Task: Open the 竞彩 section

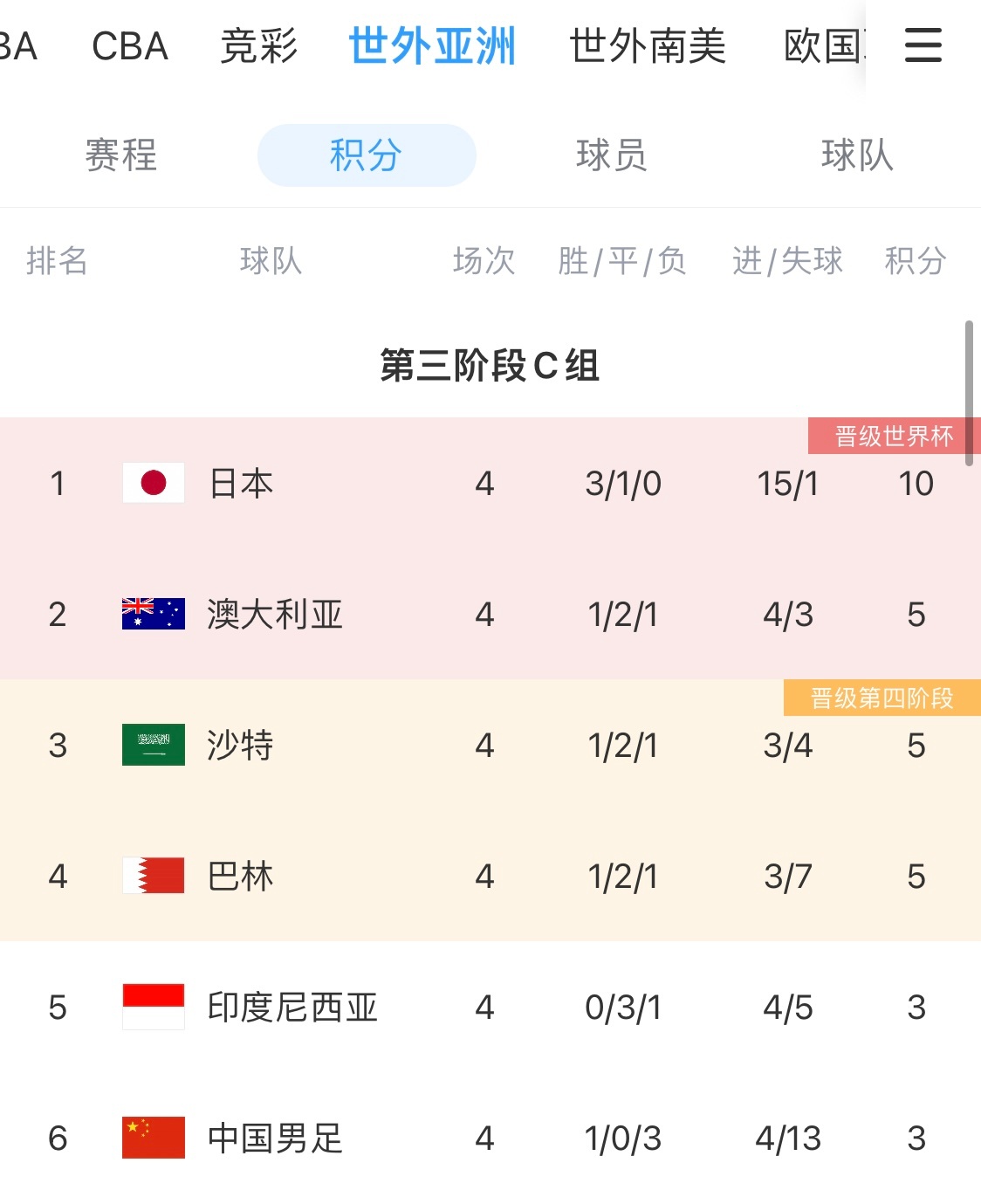Action: (x=258, y=45)
